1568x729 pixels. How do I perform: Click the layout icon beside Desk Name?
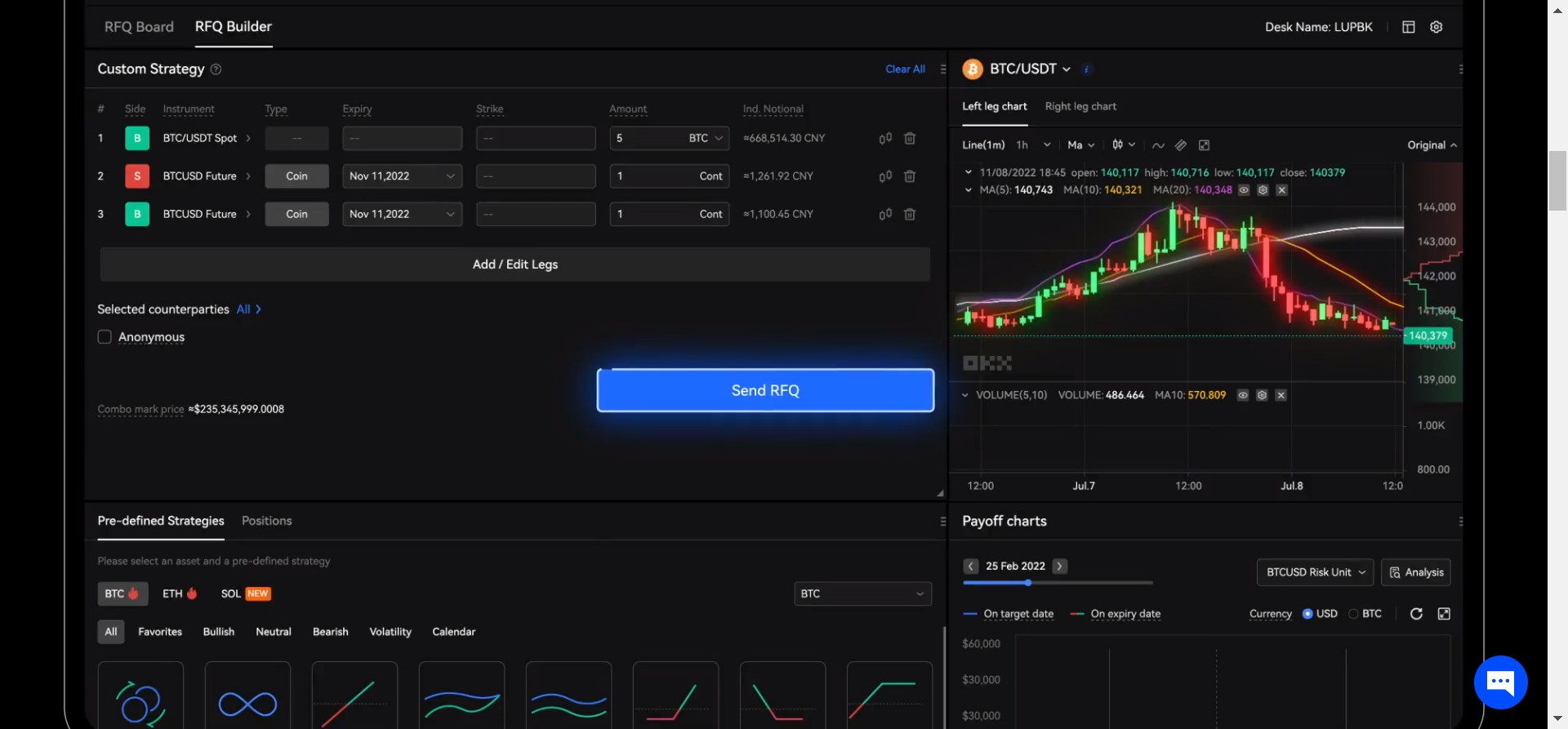coord(1408,27)
